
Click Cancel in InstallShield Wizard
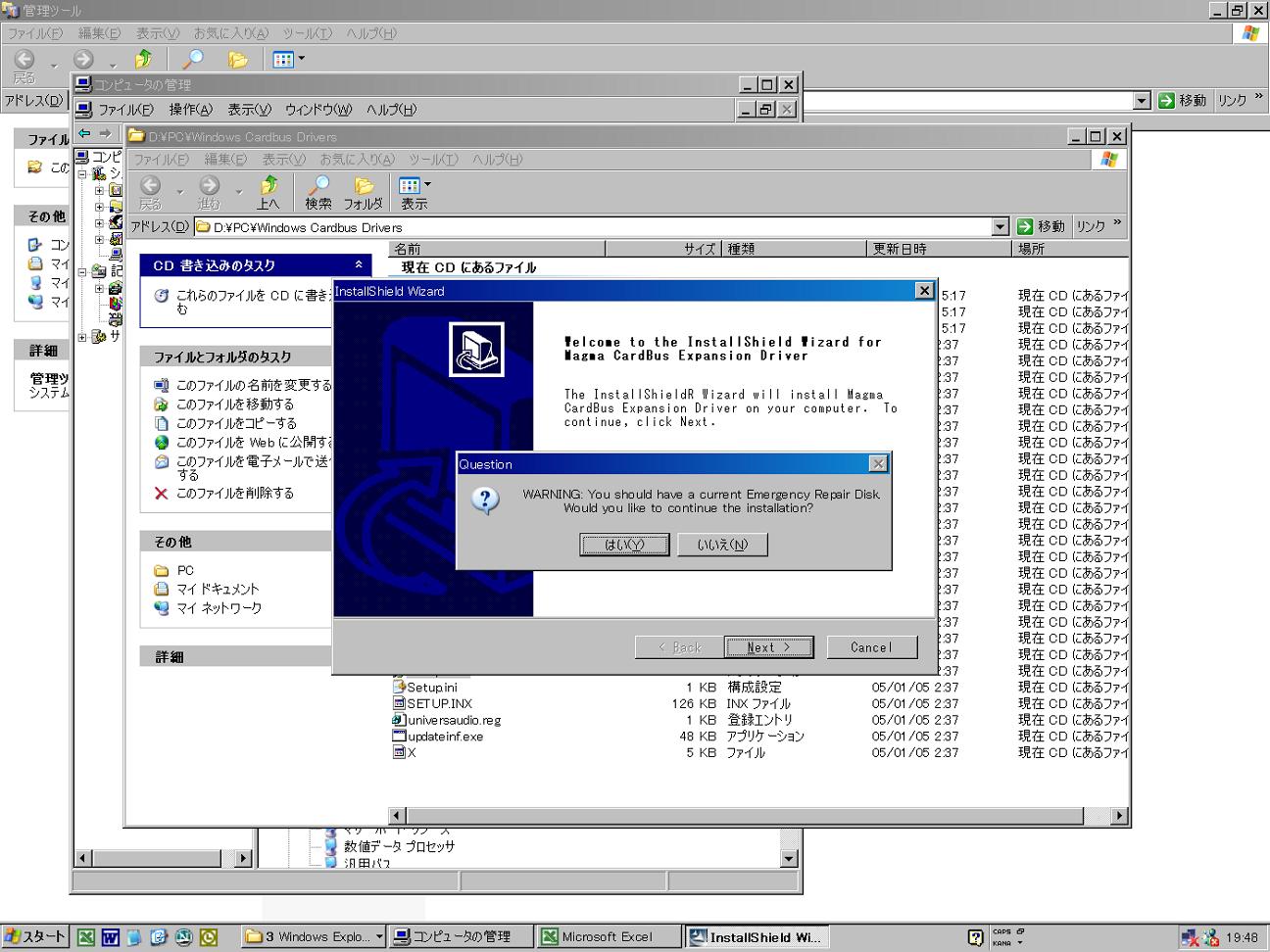pyautogui.click(x=871, y=647)
